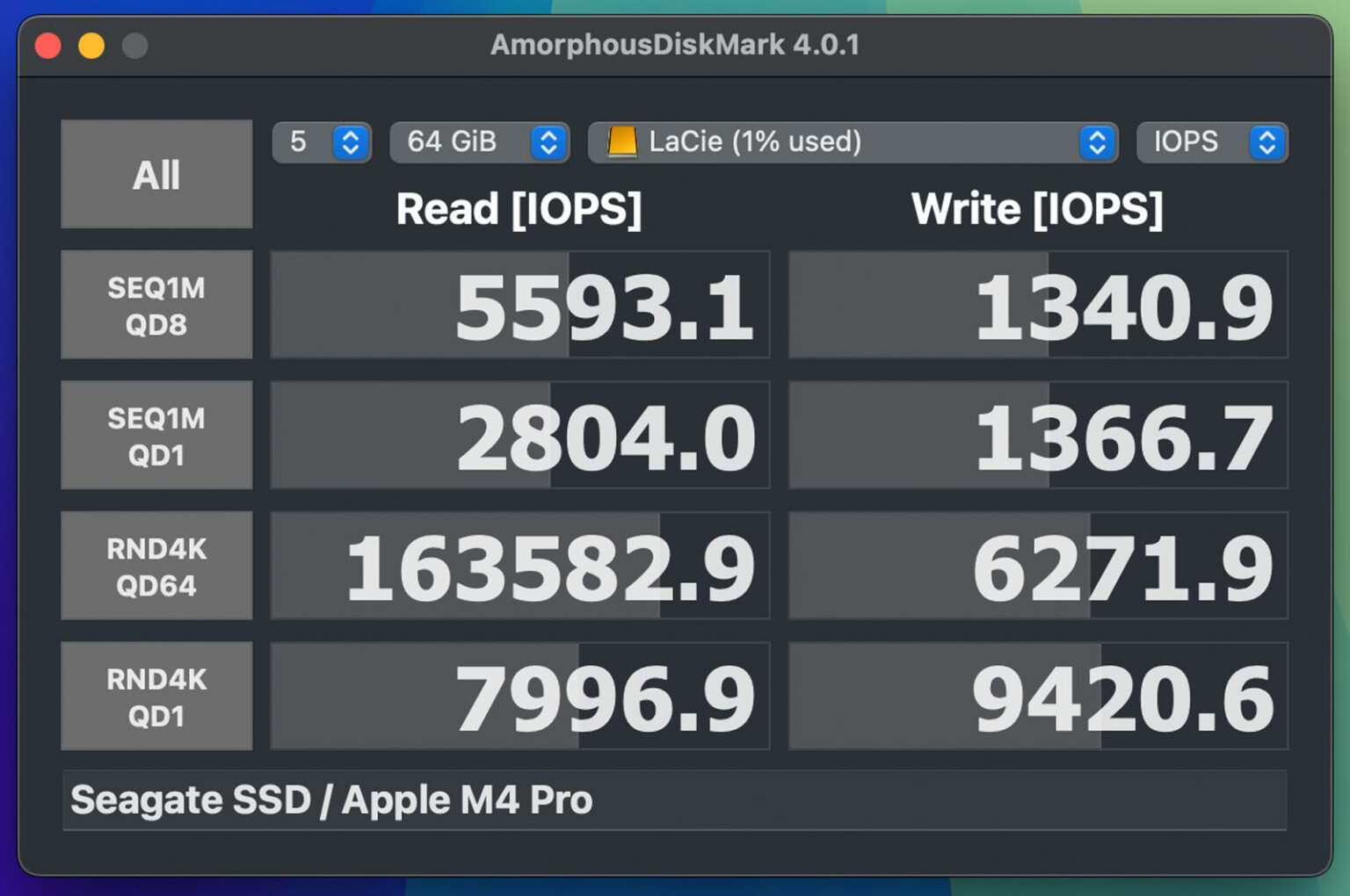Run the RND4K QD1 benchmark
This screenshot has width=1350, height=896.
pos(156,696)
